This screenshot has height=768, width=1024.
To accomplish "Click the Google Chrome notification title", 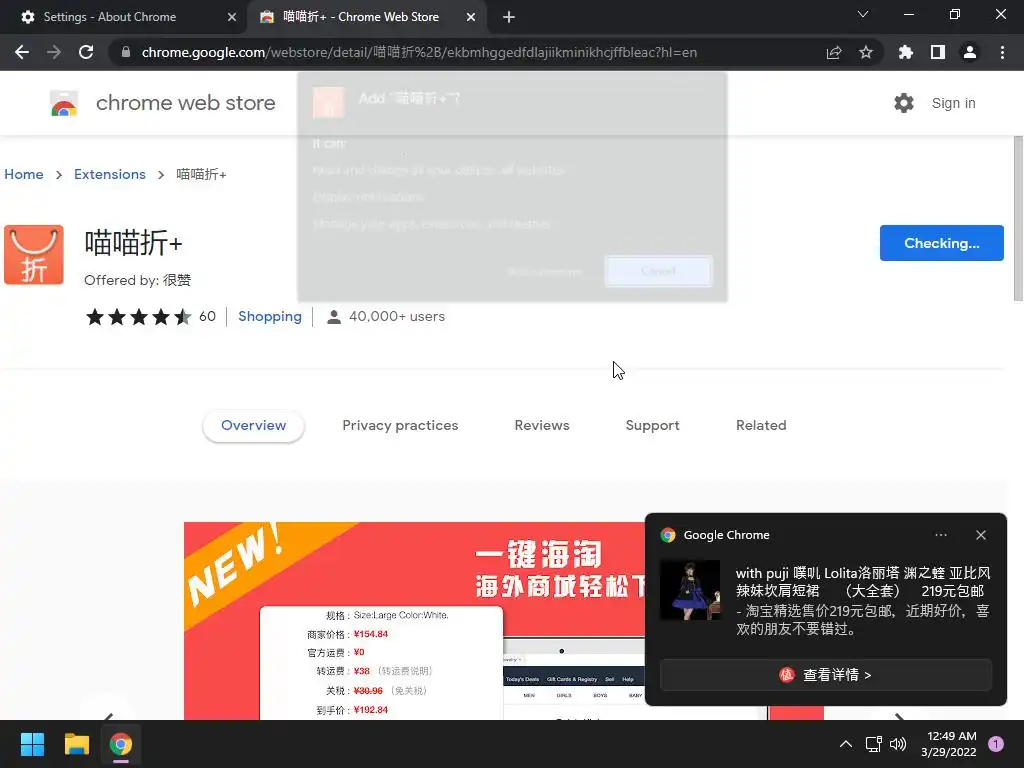I will 726,535.
